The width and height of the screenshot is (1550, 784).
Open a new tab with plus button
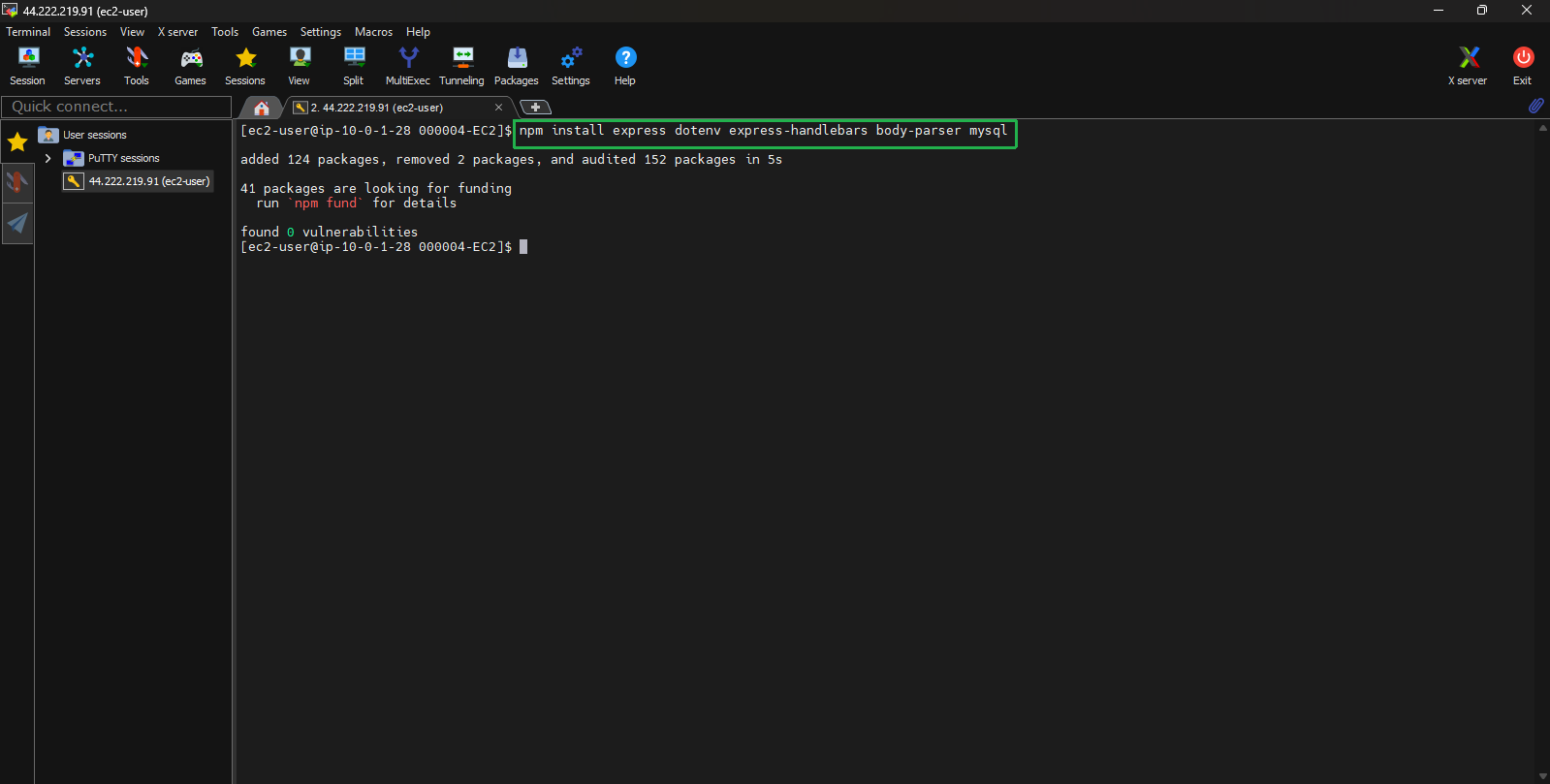pos(535,108)
